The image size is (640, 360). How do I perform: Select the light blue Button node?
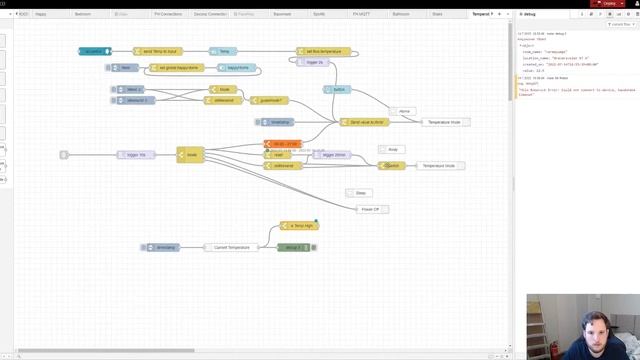(337, 89)
